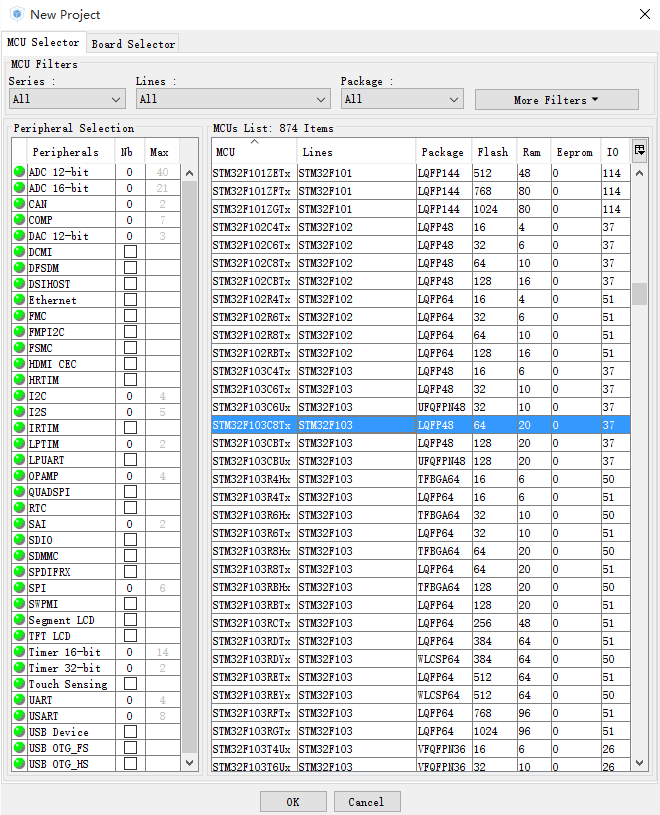Click the Nb value cell for USART
The image size is (660, 815).
[130, 716]
